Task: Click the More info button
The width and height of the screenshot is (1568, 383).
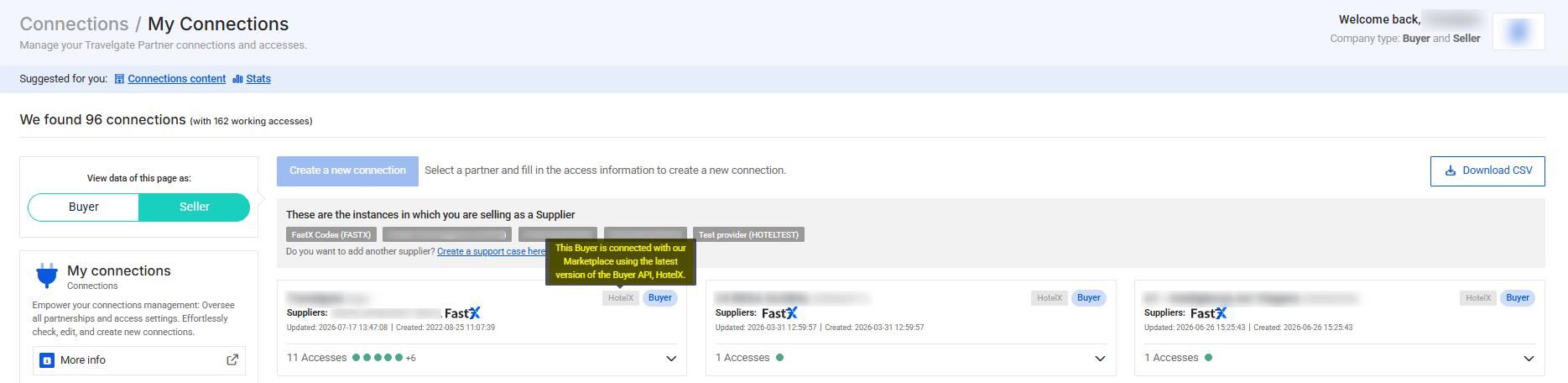Action: click(x=139, y=360)
